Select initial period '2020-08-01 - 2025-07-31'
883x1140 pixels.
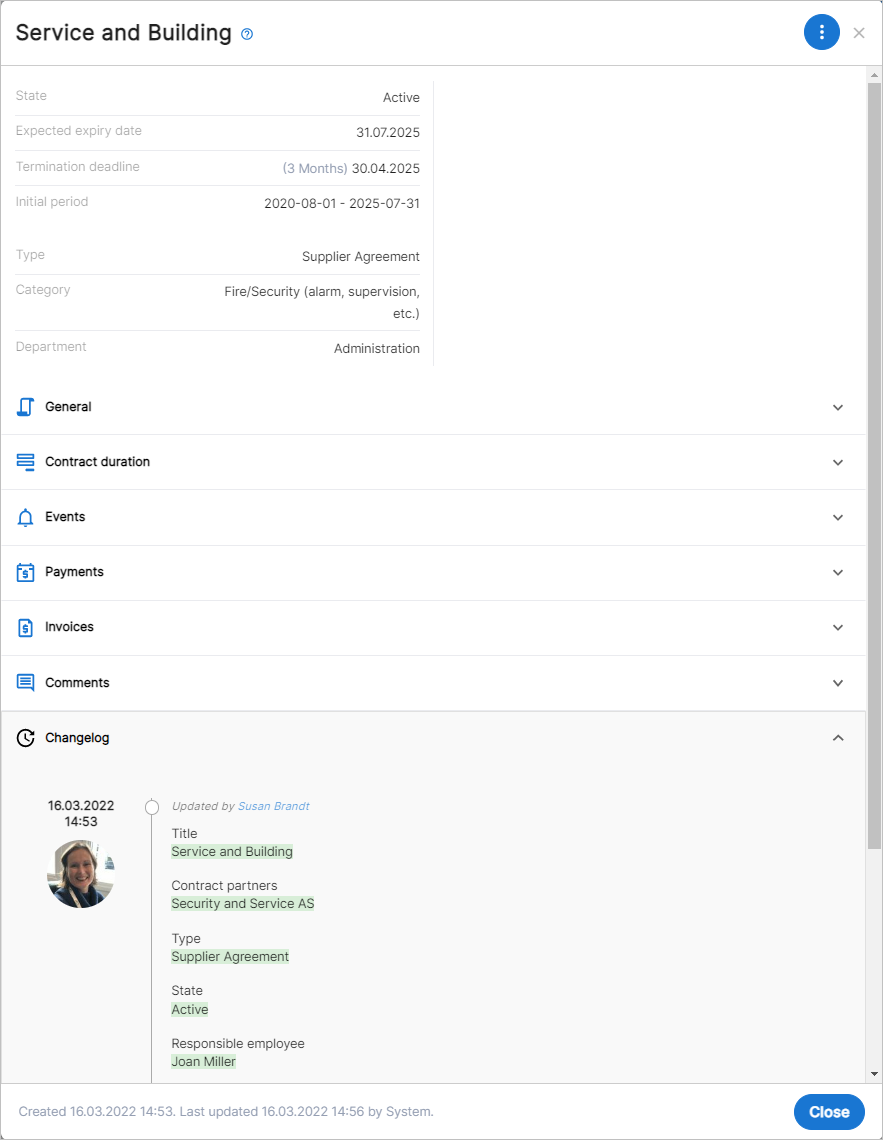pos(342,204)
